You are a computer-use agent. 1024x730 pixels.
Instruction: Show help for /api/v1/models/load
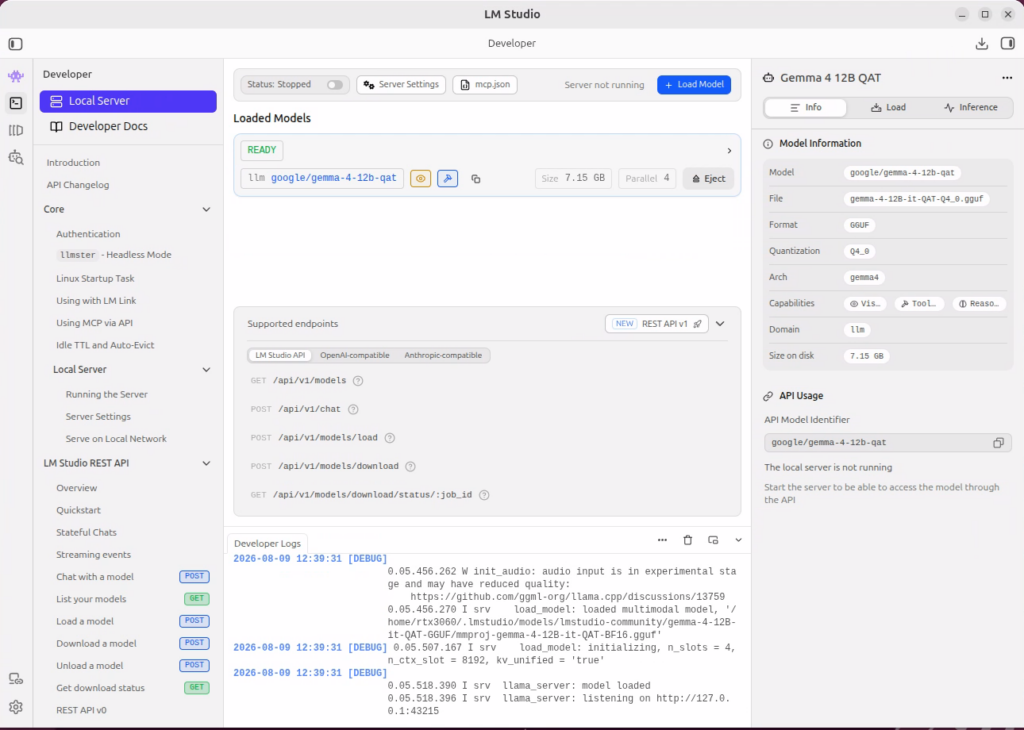click(390, 438)
